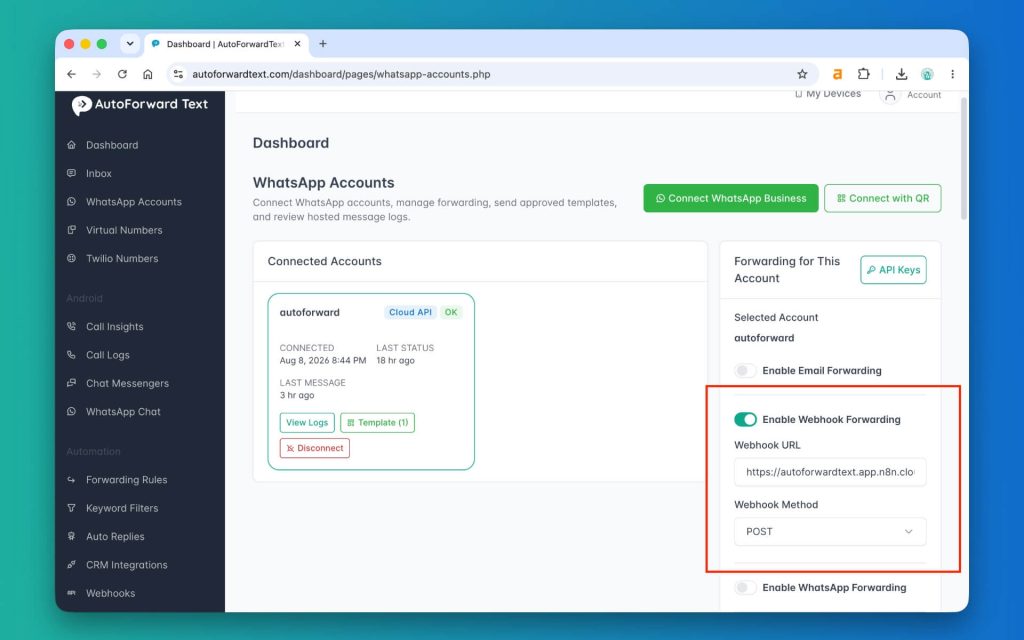1024x640 pixels.
Task: Click the Connect with QR button
Action: tap(882, 198)
